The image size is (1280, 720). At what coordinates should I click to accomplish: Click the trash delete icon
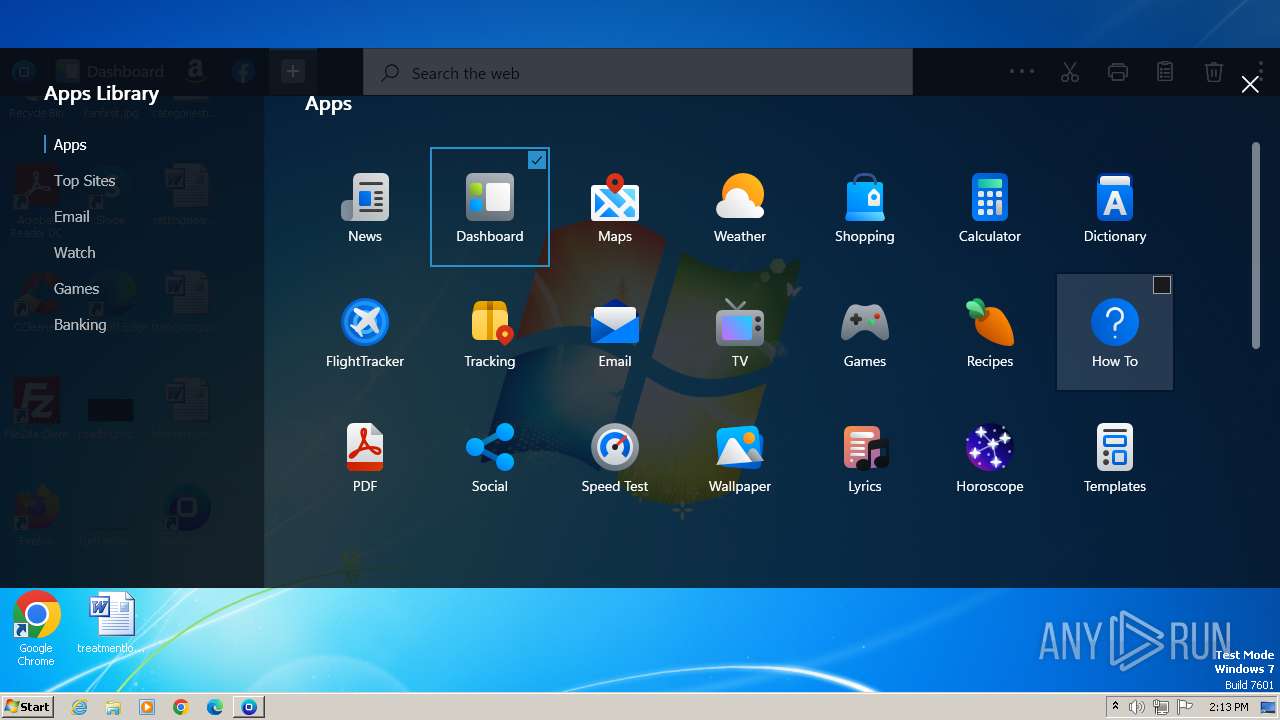pos(1213,72)
